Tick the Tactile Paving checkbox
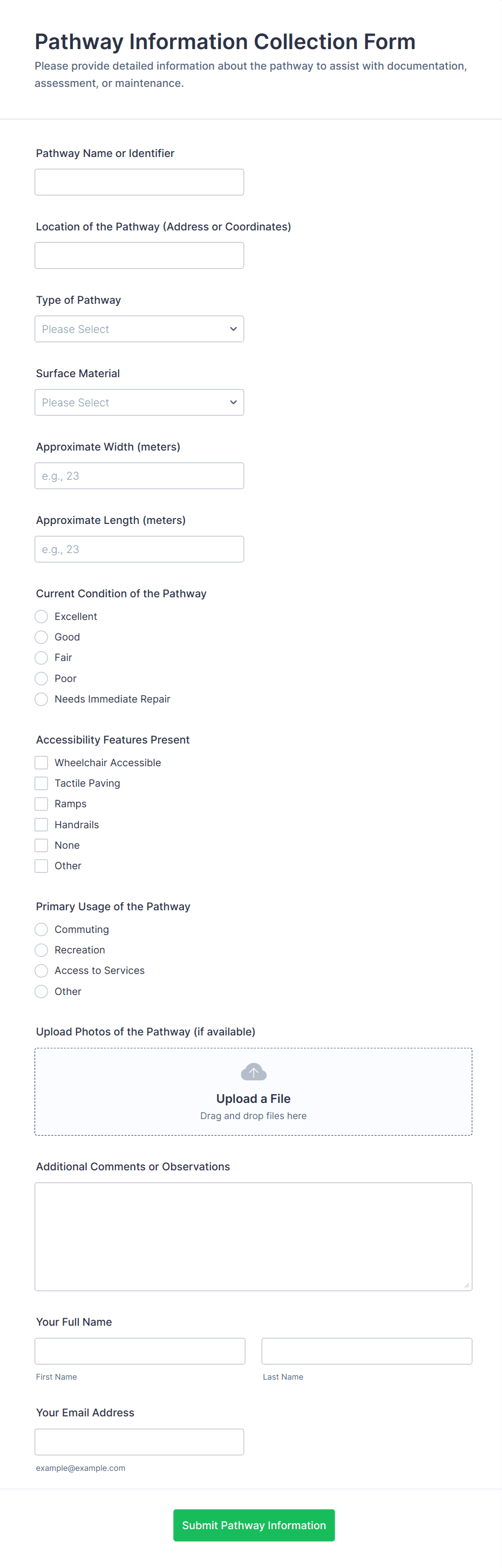This screenshot has height=1568, width=502. coord(42,783)
